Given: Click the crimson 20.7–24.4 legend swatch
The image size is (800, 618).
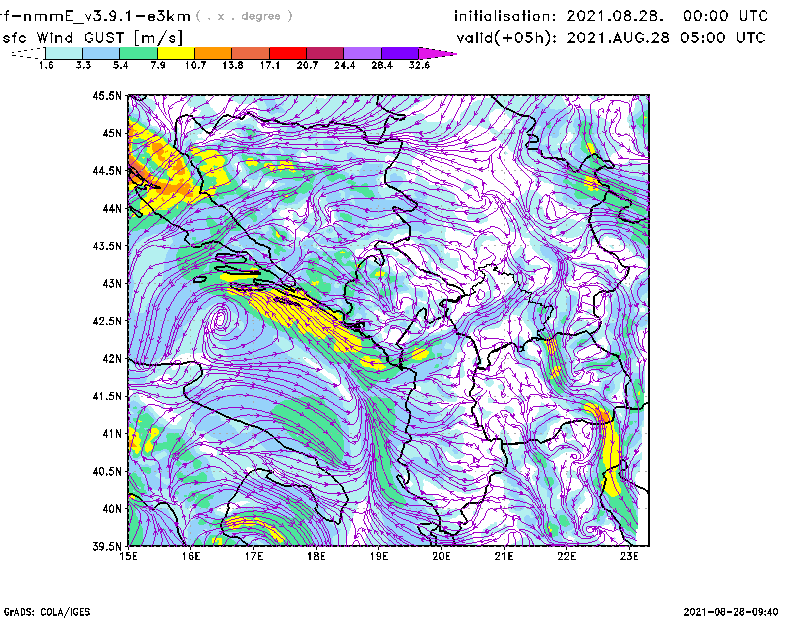Looking at the screenshot, I should pos(325,53).
